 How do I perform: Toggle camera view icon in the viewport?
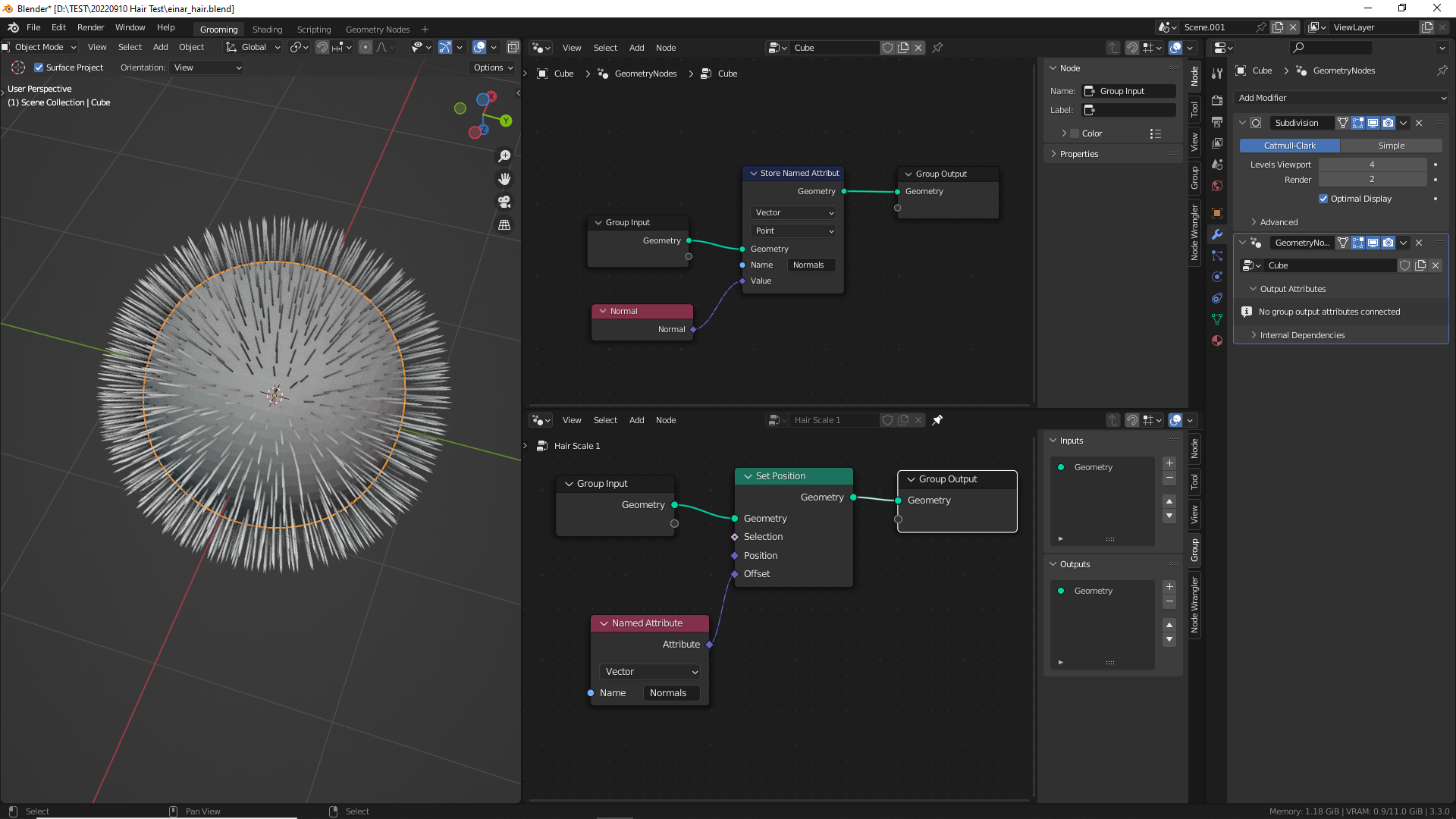(x=504, y=202)
